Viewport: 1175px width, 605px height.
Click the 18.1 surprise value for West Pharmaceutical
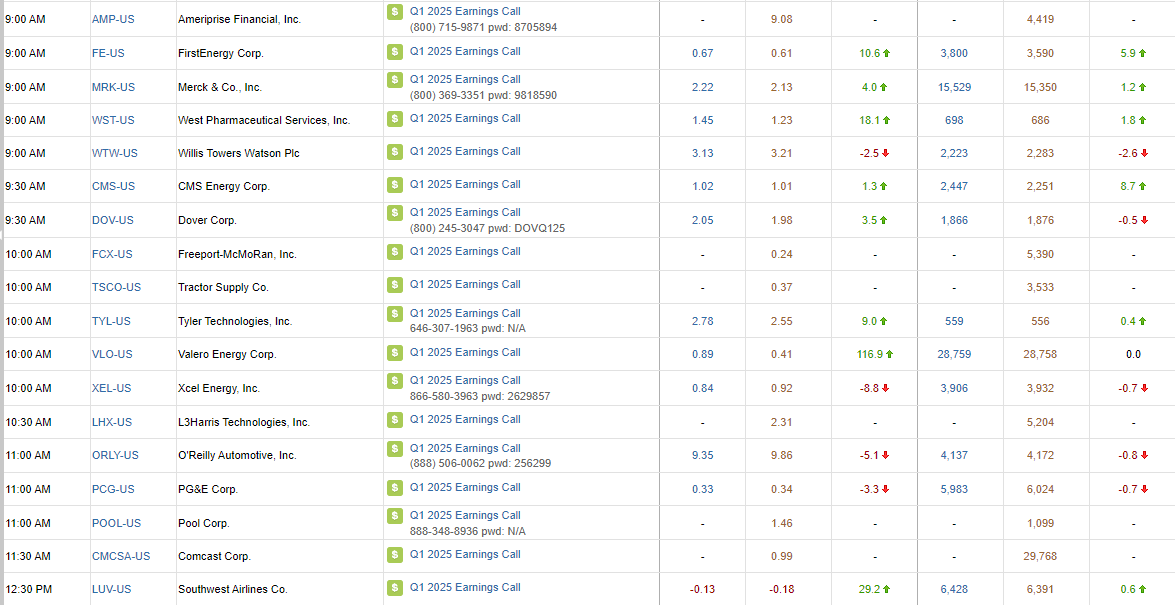pos(869,120)
